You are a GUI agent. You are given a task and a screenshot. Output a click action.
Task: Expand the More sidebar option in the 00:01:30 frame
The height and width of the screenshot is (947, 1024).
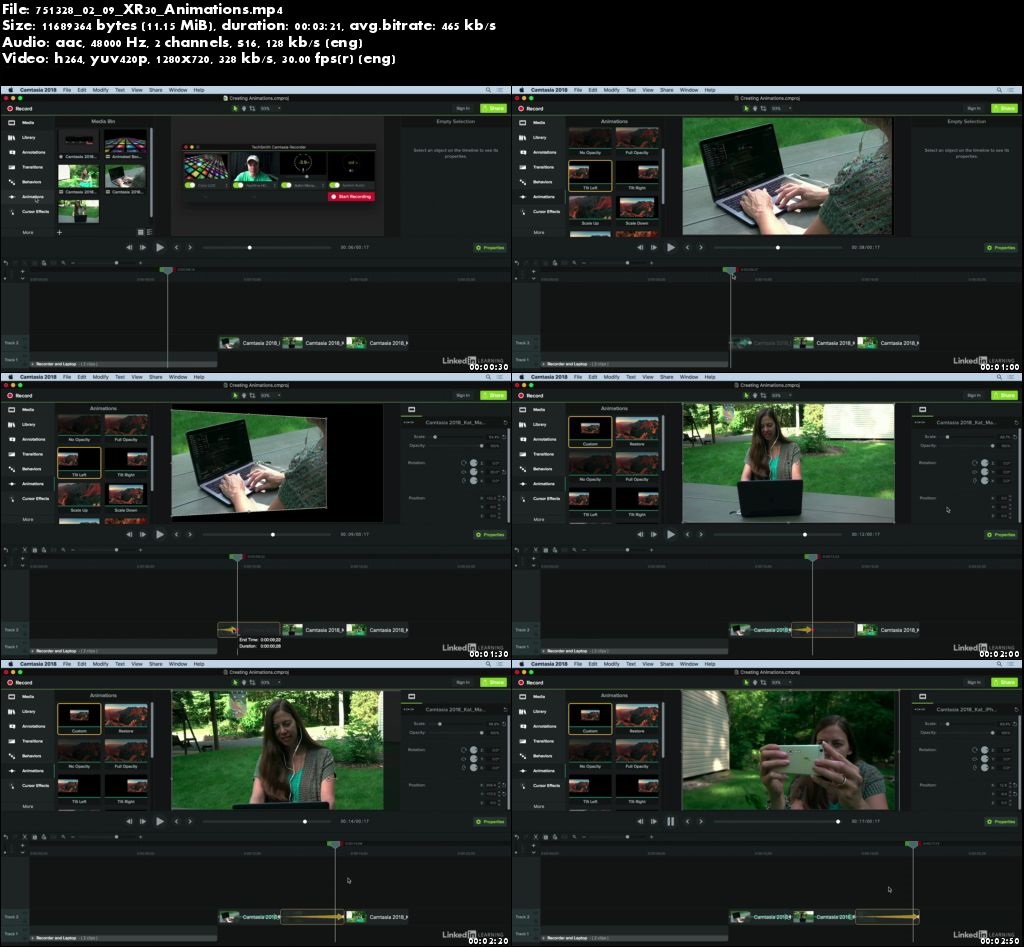pyautogui.click(x=35, y=519)
